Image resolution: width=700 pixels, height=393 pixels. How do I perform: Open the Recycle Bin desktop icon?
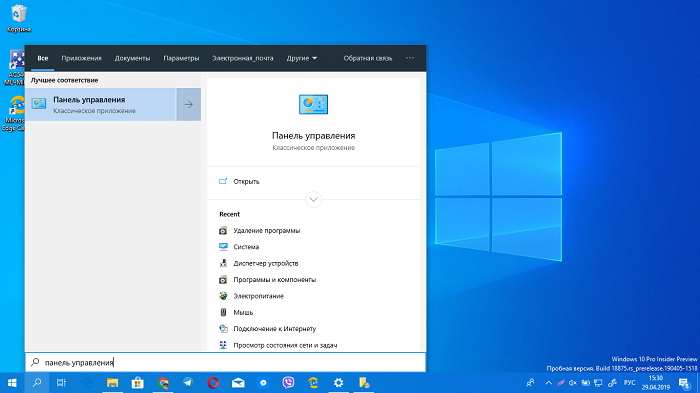point(18,18)
